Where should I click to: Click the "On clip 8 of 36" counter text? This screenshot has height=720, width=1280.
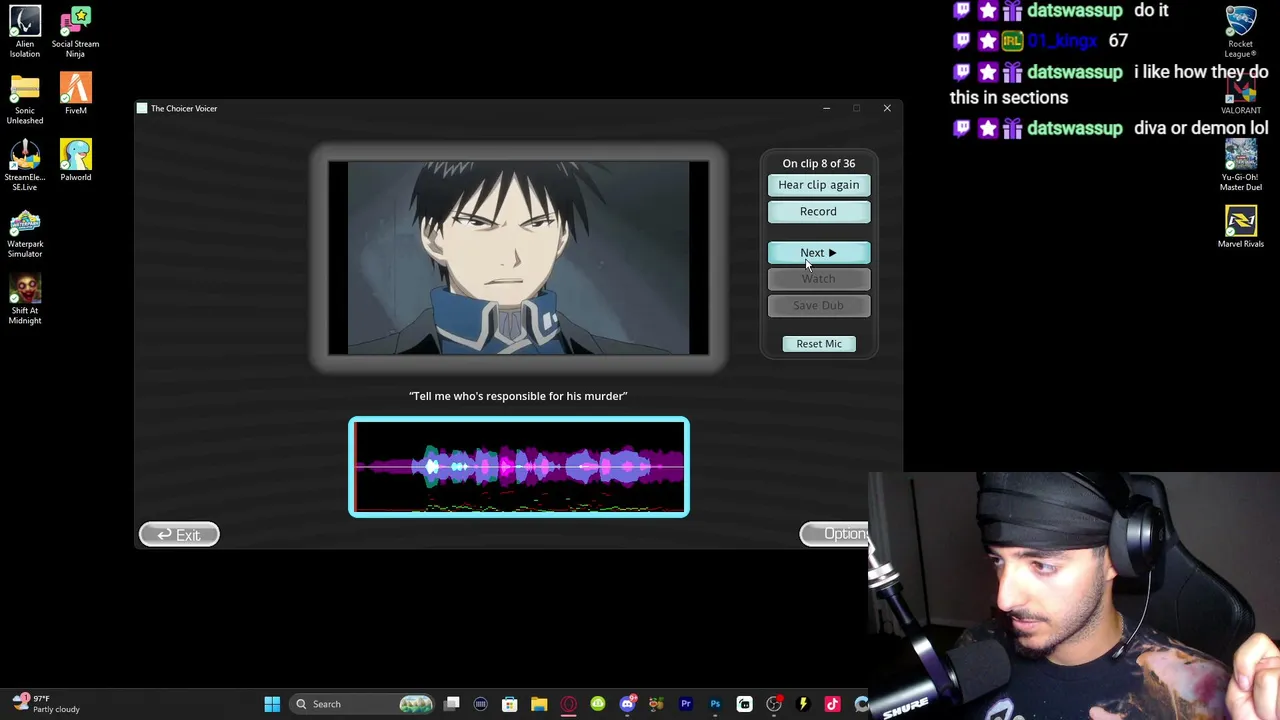pyautogui.click(x=819, y=163)
